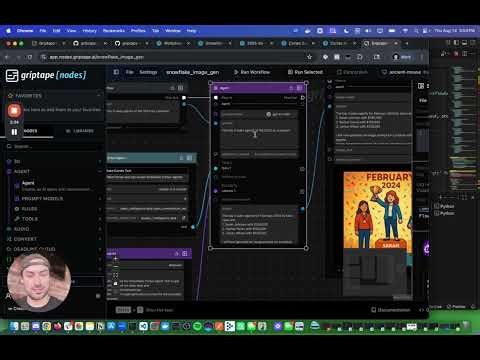Screen dimensions: 480x360
Task: Open the Apple menu
Action: pos(8,31)
